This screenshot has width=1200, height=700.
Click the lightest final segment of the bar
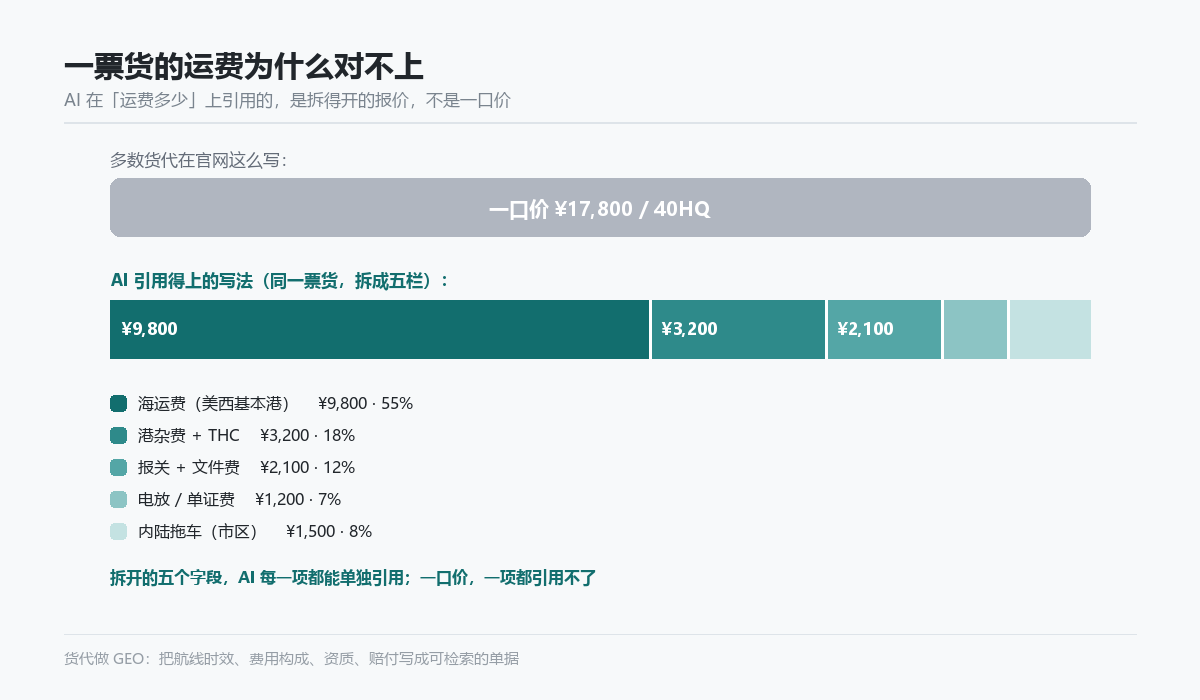click(1050, 329)
